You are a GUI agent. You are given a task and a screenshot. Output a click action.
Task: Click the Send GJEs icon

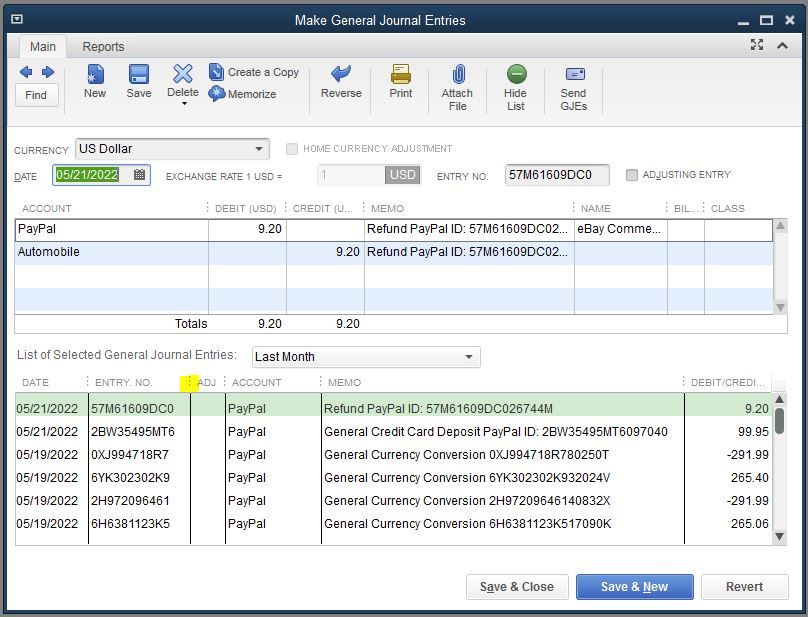pyautogui.click(x=574, y=75)
